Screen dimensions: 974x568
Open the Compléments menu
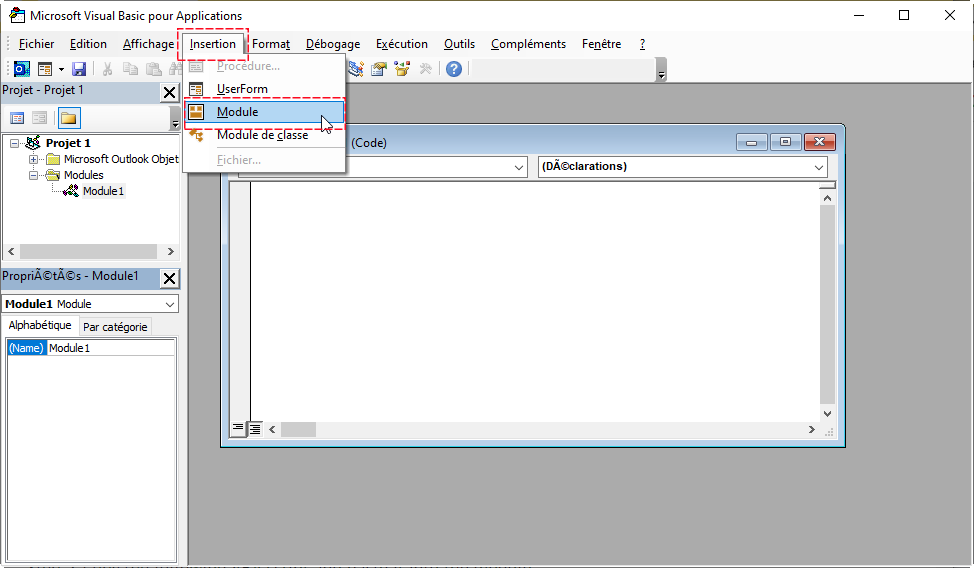pos(529,44)
